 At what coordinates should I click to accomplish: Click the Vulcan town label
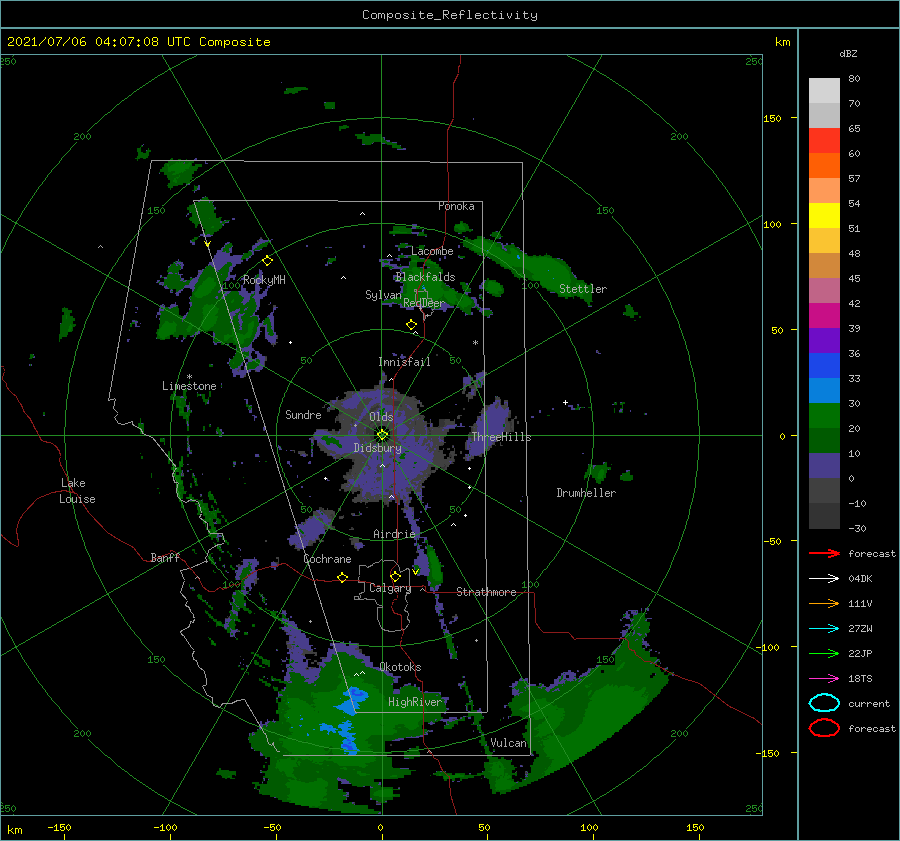[x=508, y=743]
